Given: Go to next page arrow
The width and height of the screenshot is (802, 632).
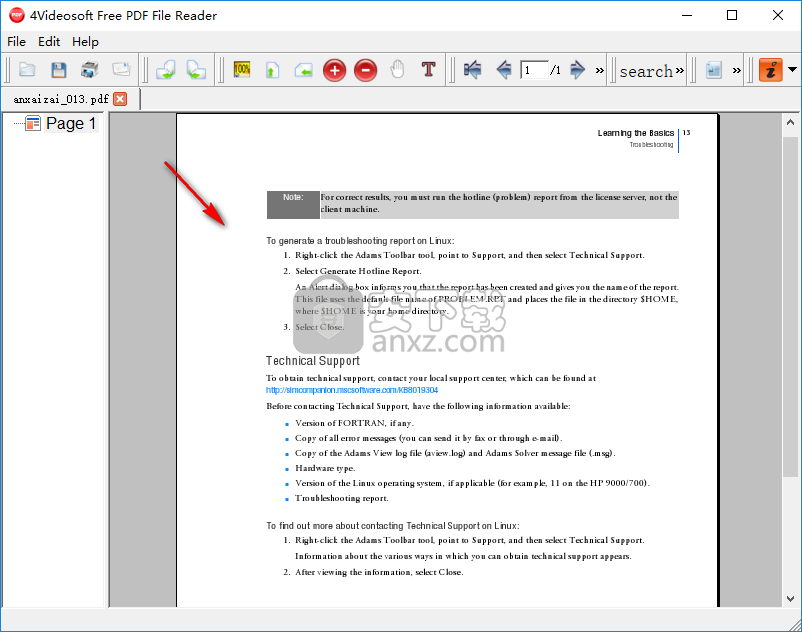Looking at the screenshot, I should click(x=577, y=70).
